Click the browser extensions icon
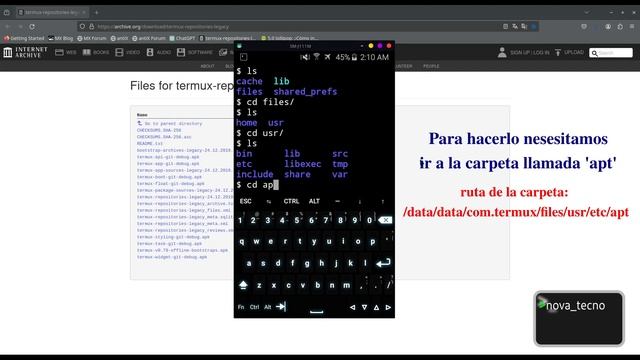This screenshot has height=360, width=640. (x=620, y=27)
